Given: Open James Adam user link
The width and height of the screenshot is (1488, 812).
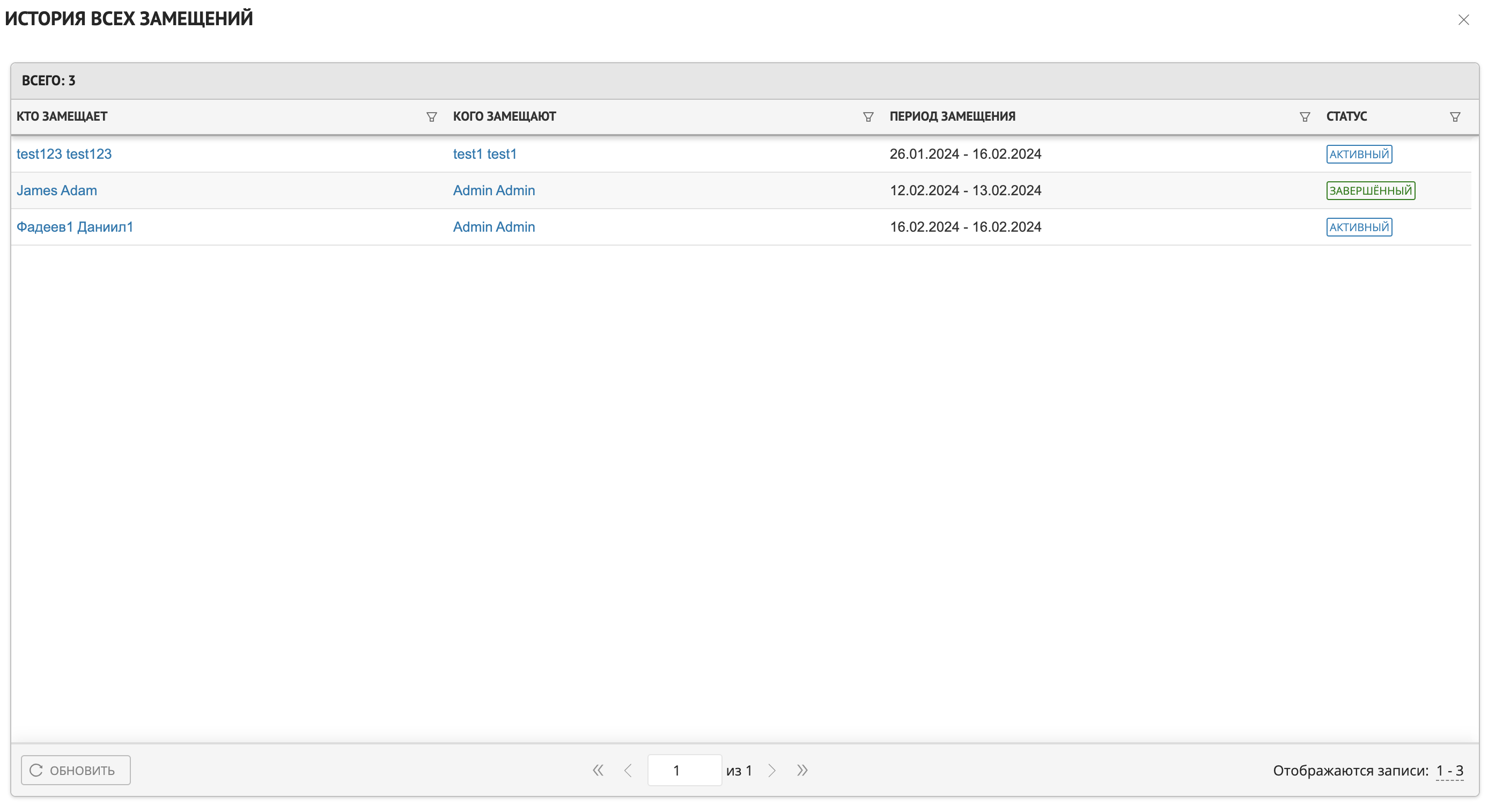Looking at the screenshot, I should [57, 190].
